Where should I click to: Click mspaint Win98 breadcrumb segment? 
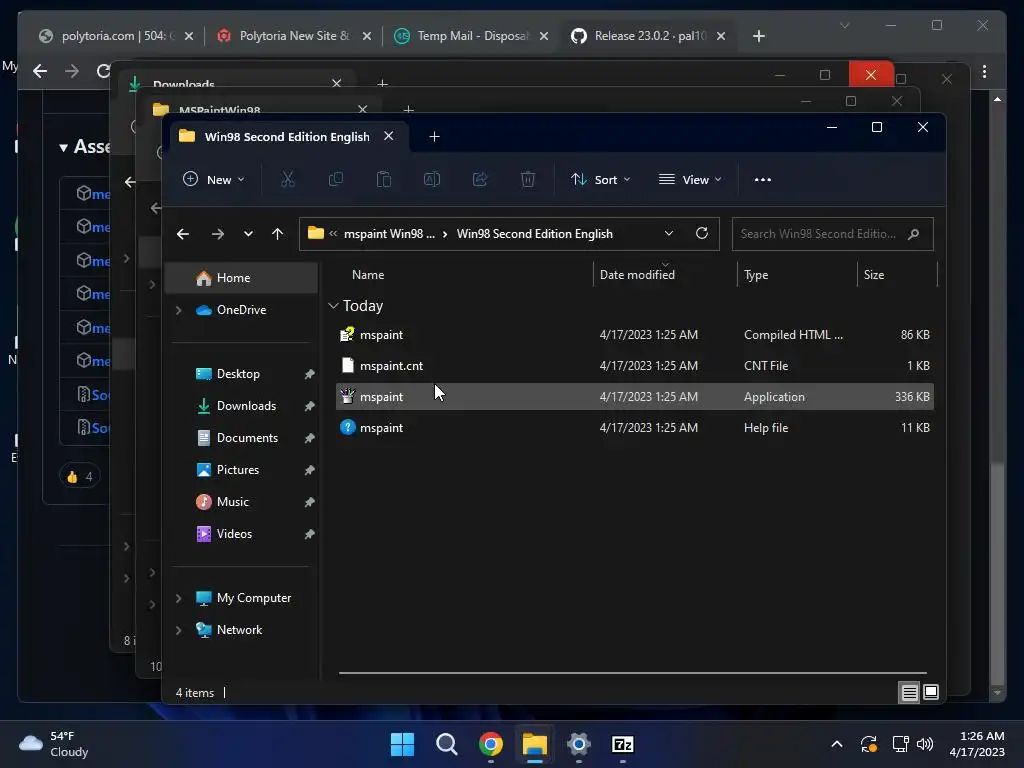389,234
